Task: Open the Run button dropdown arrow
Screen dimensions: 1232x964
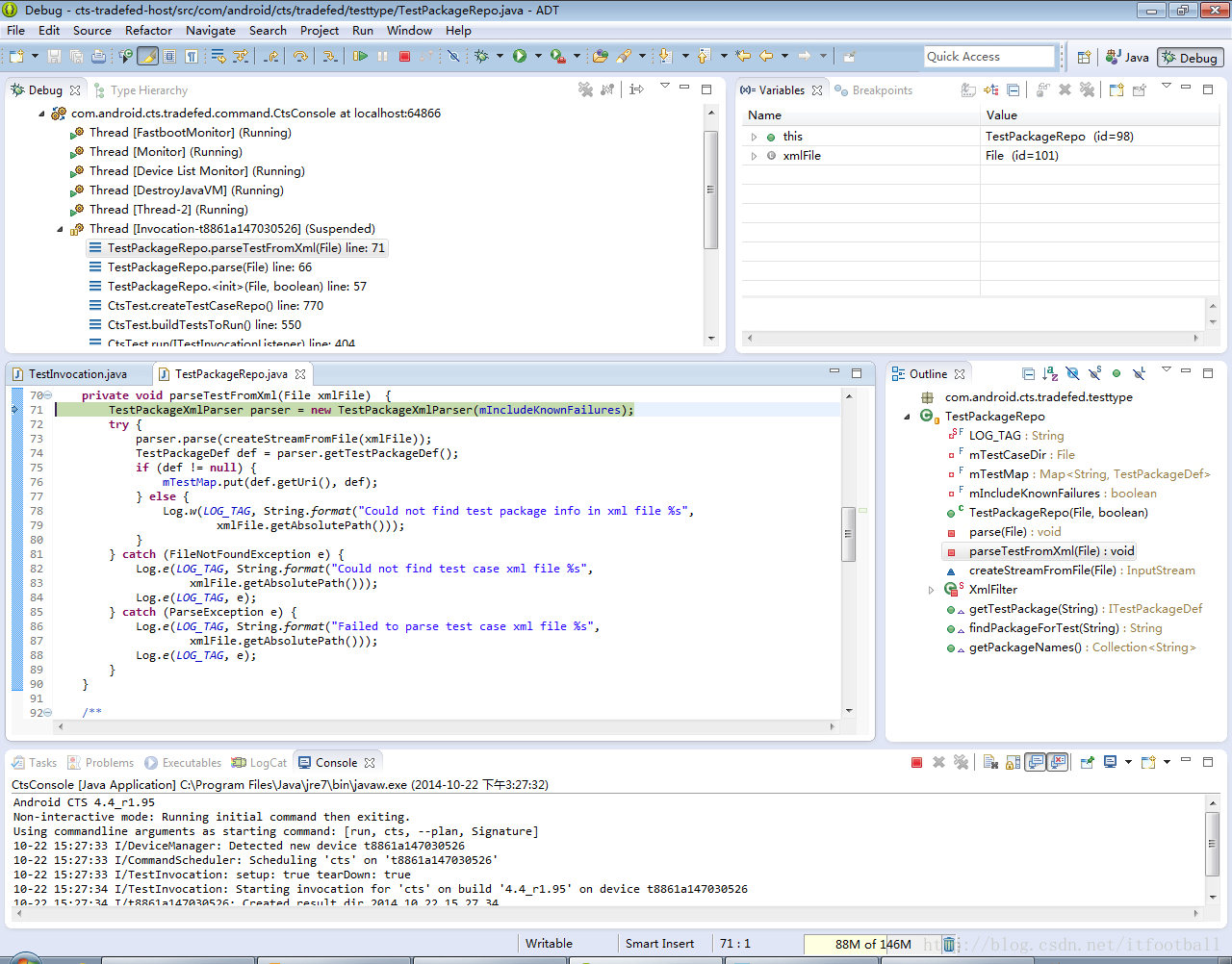Action: [538, 57]
